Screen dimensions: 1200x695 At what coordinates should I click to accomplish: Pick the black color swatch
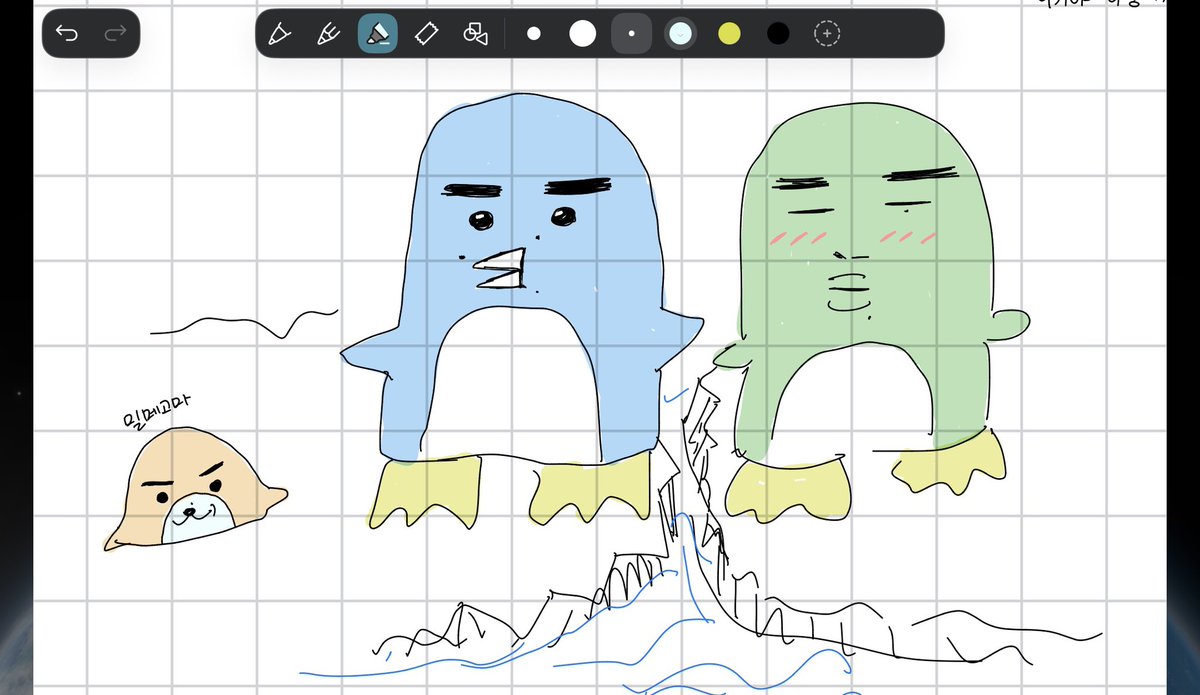778,34
